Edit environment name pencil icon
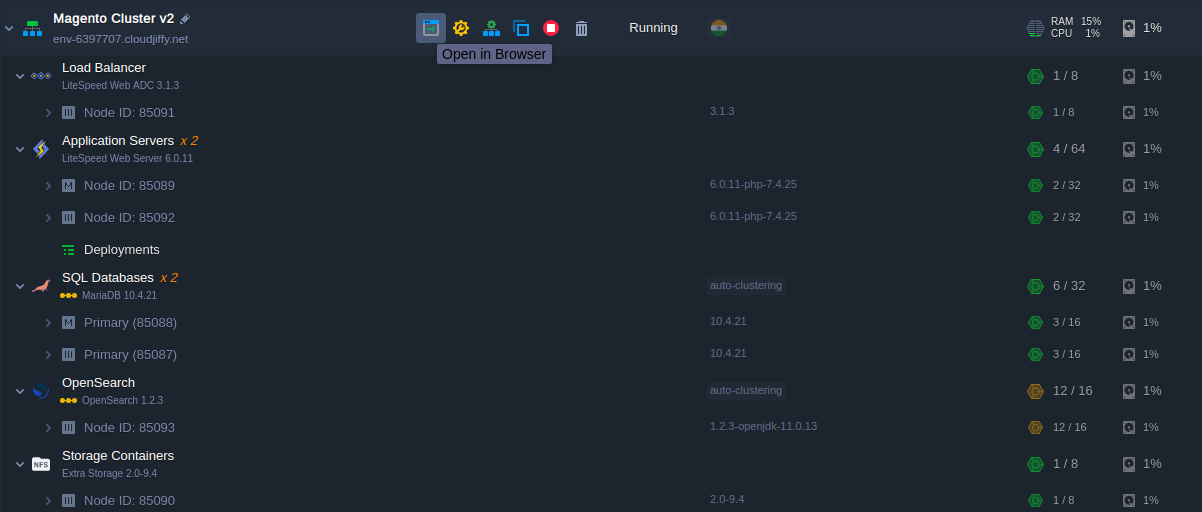The image size is (1202, 512). (x=185, y=19)
